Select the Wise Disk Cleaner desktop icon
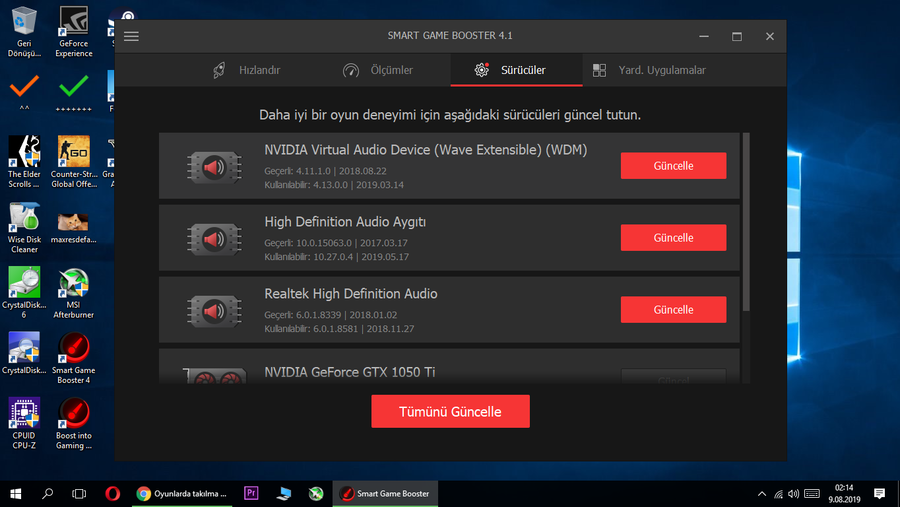The image size is (900, 507). click(x=24, y=227)
